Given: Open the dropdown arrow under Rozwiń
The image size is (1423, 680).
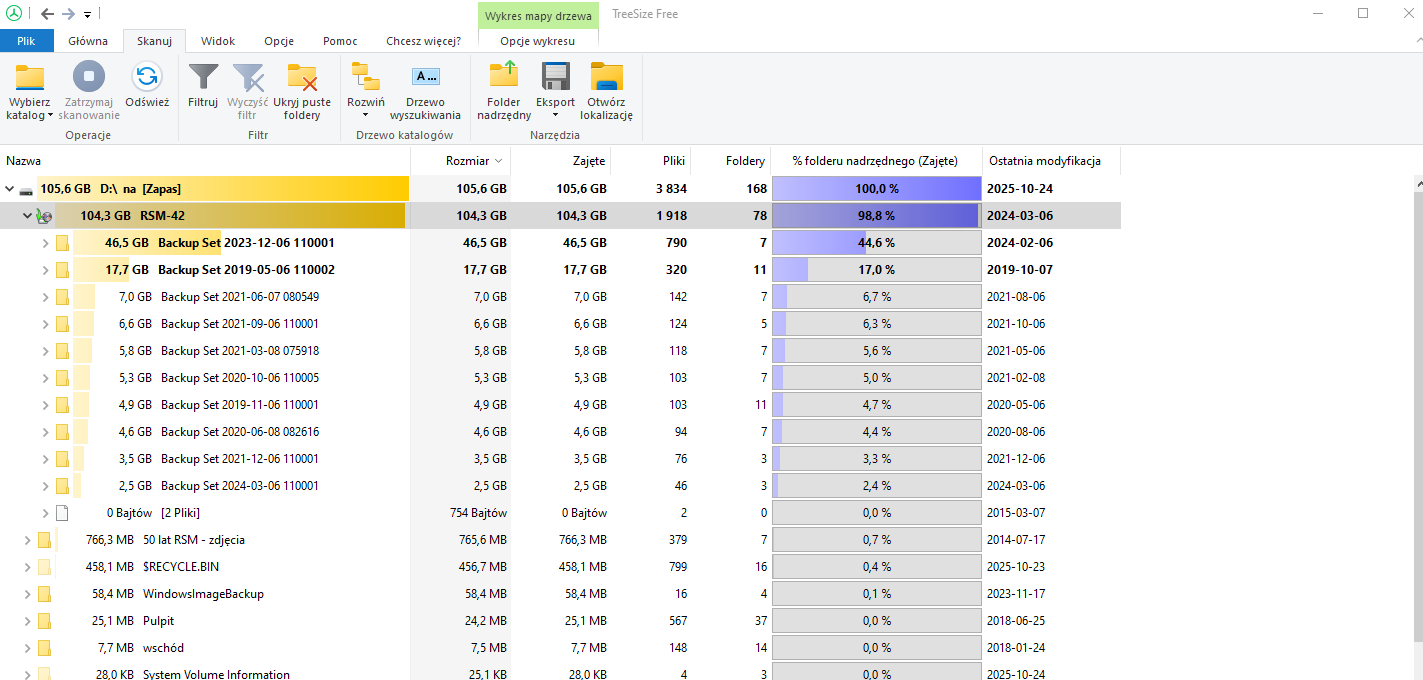Looking at the screenshot, I should 365,115.
